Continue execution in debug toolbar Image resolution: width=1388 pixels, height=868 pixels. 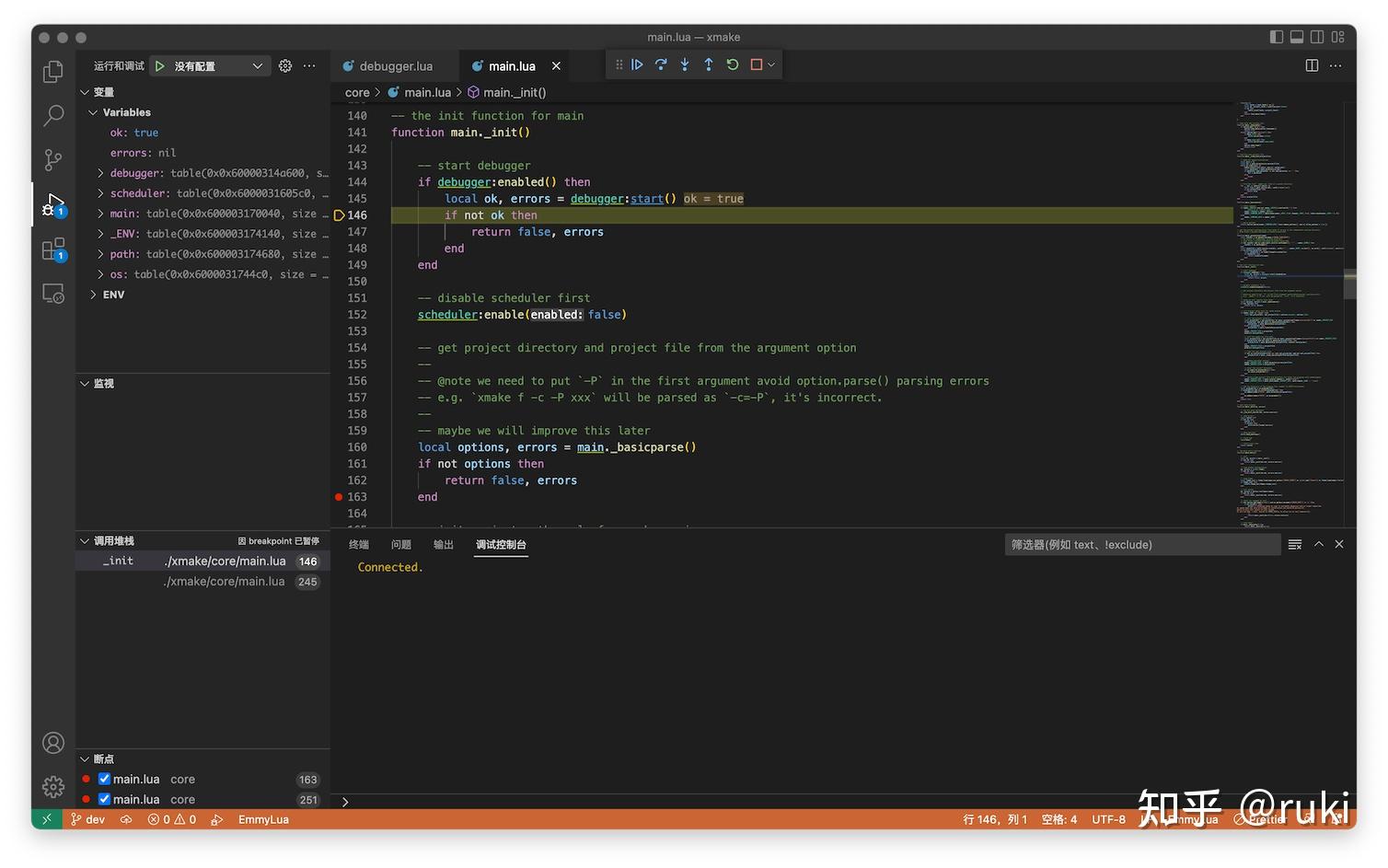(637, 64)
